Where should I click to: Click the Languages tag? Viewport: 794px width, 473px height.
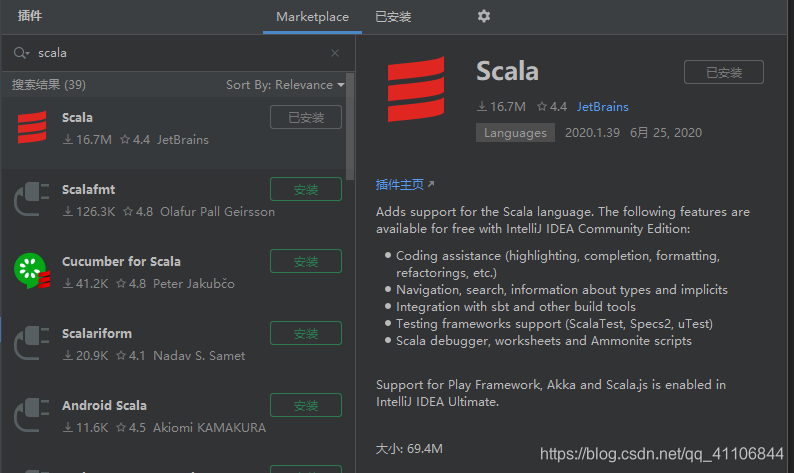coord(515,133)
